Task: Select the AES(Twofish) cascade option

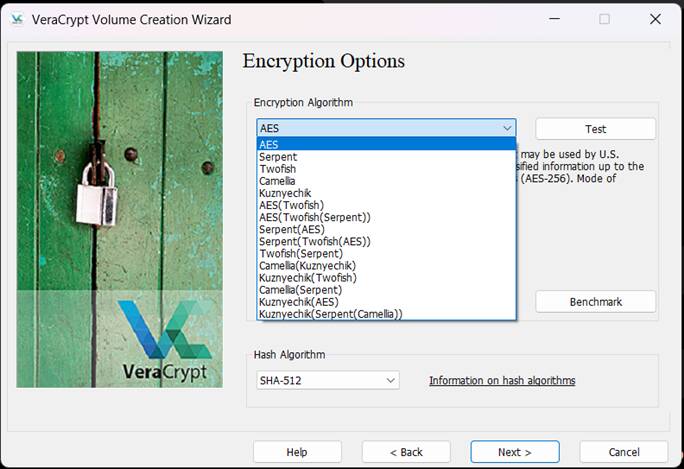Action: (x=386, y=205)
